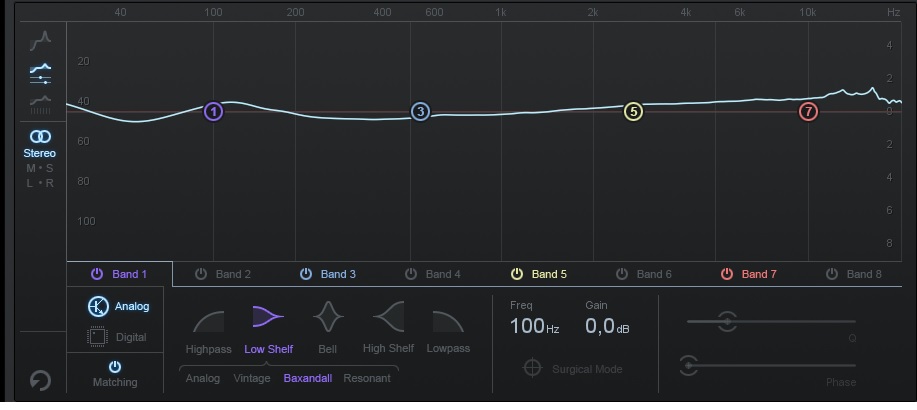Click the Freq value field showing 100 Hz

point(532,326)
